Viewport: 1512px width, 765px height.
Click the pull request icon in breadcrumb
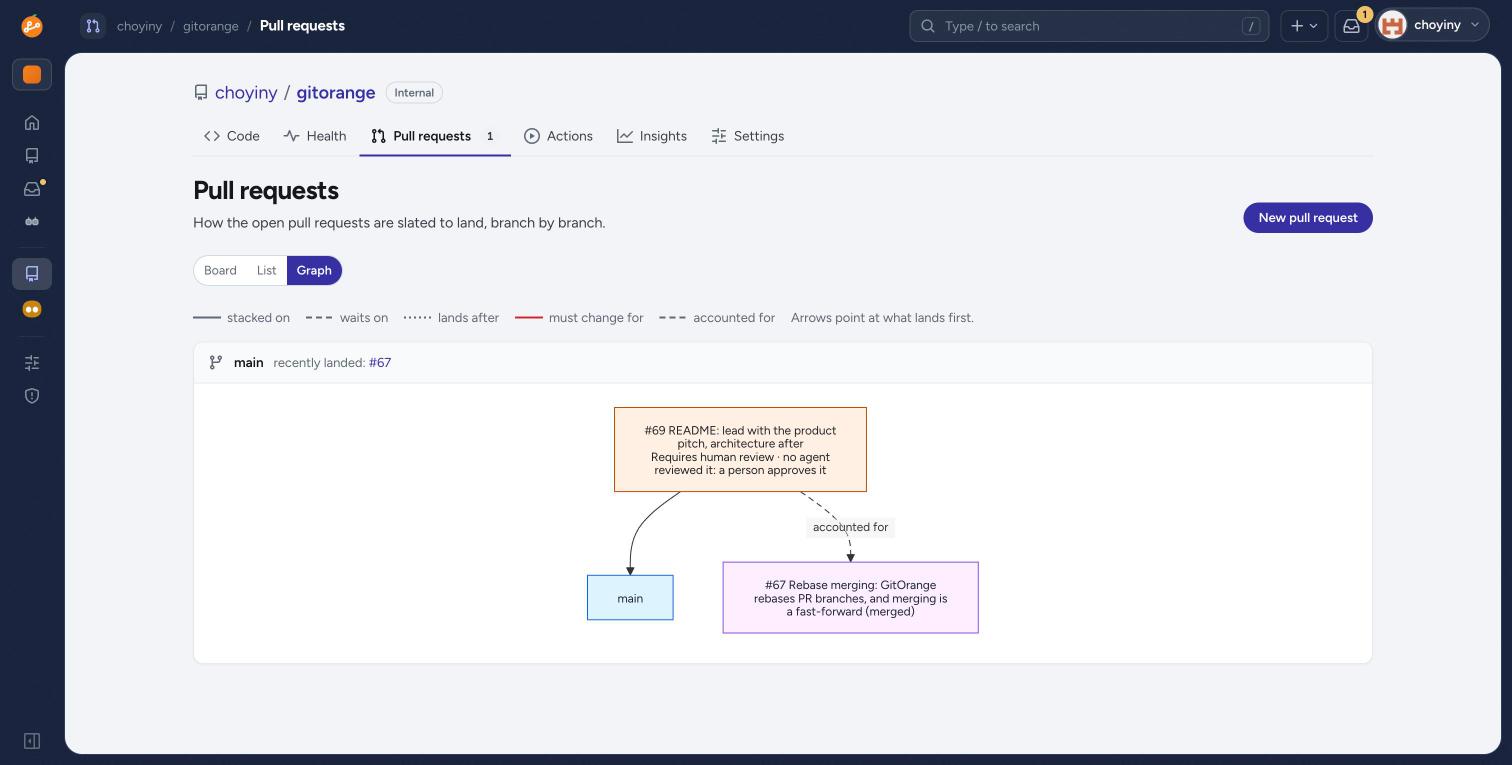[x=93, y=26]
